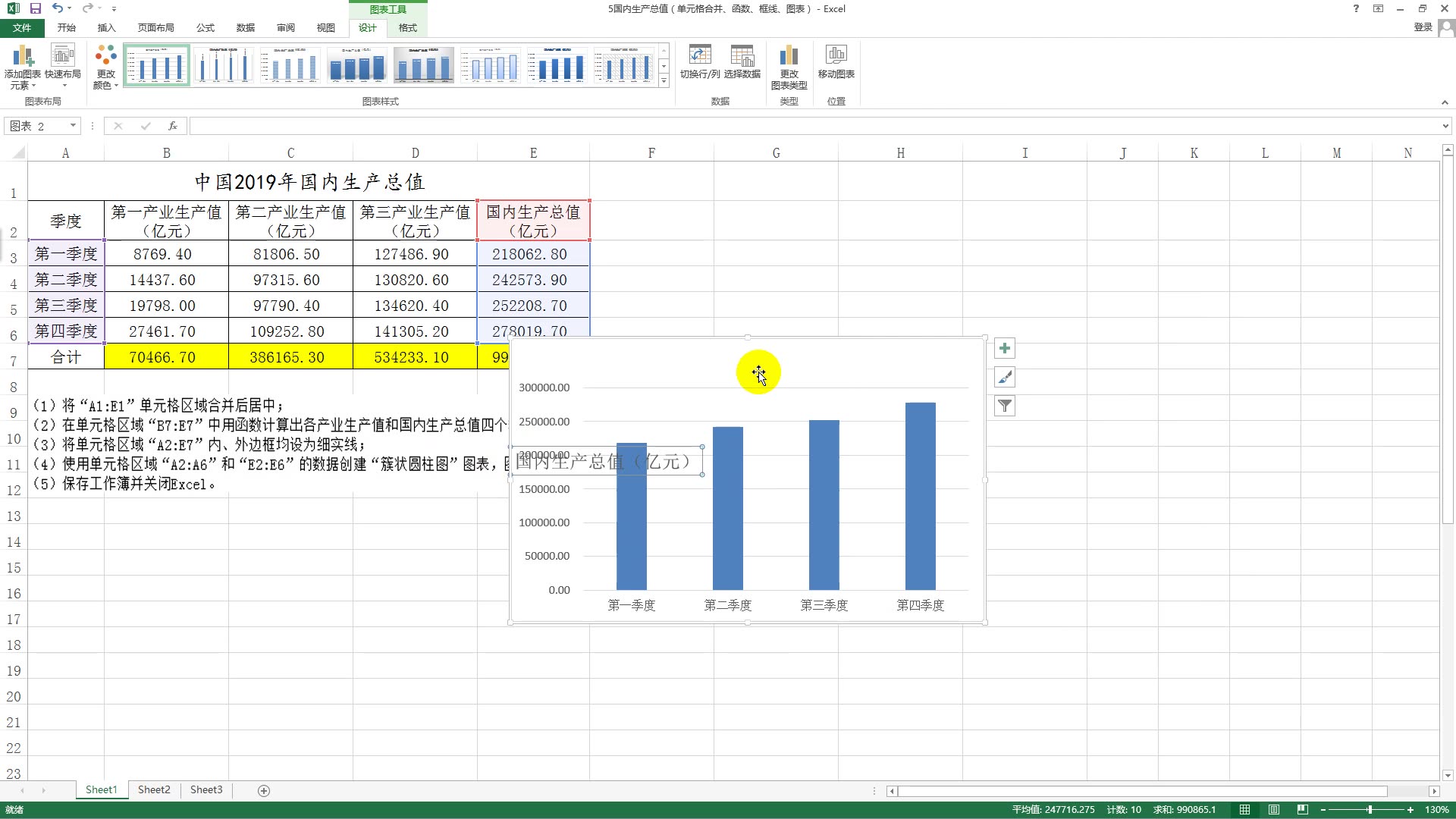Click 更改图表类型 (Change Chart Type)
1456x819 pixels.
click(x=789, y=67)
